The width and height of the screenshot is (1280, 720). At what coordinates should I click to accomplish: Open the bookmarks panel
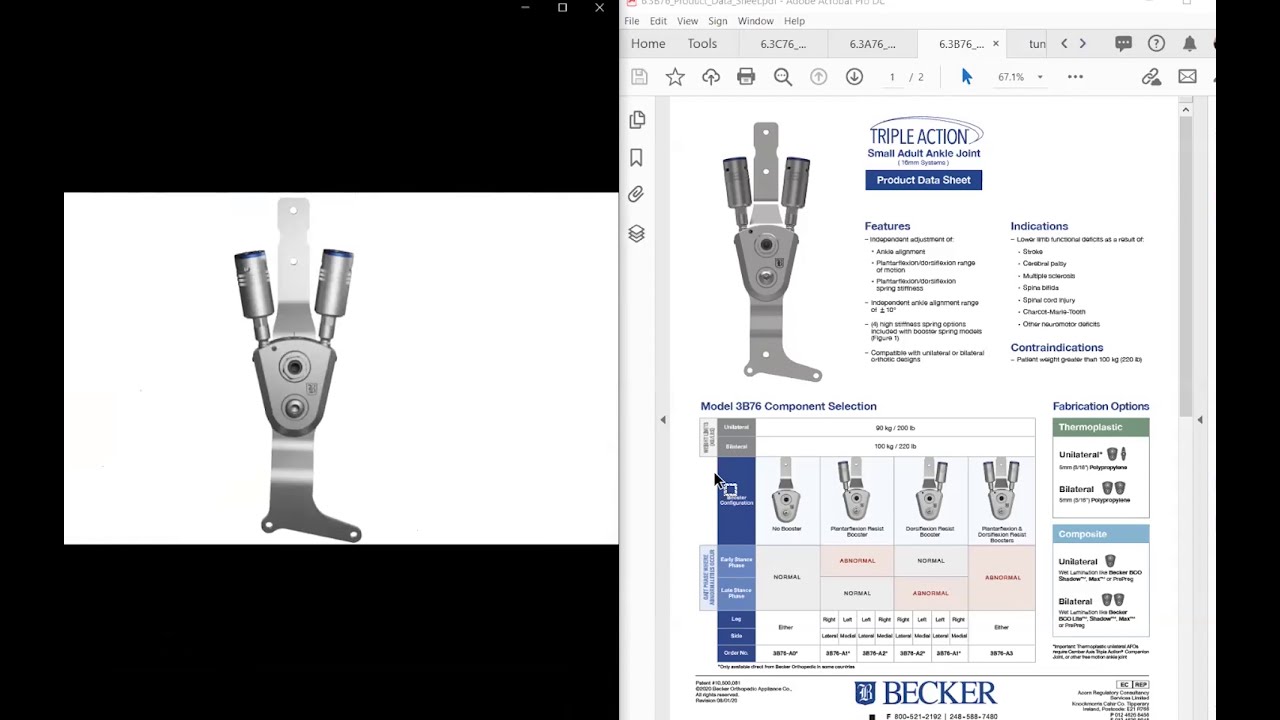pyautogui.click(x=636, y=158)
